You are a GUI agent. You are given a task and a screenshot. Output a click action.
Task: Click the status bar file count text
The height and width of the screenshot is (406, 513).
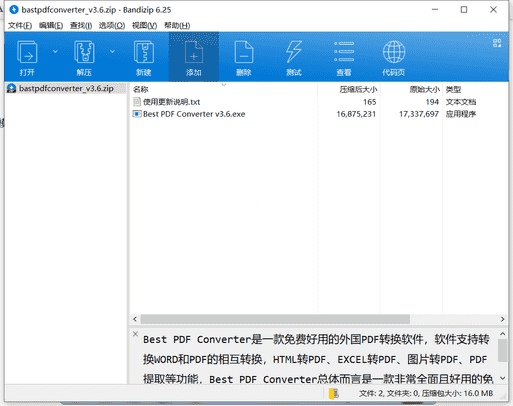[x=426, y=394]
